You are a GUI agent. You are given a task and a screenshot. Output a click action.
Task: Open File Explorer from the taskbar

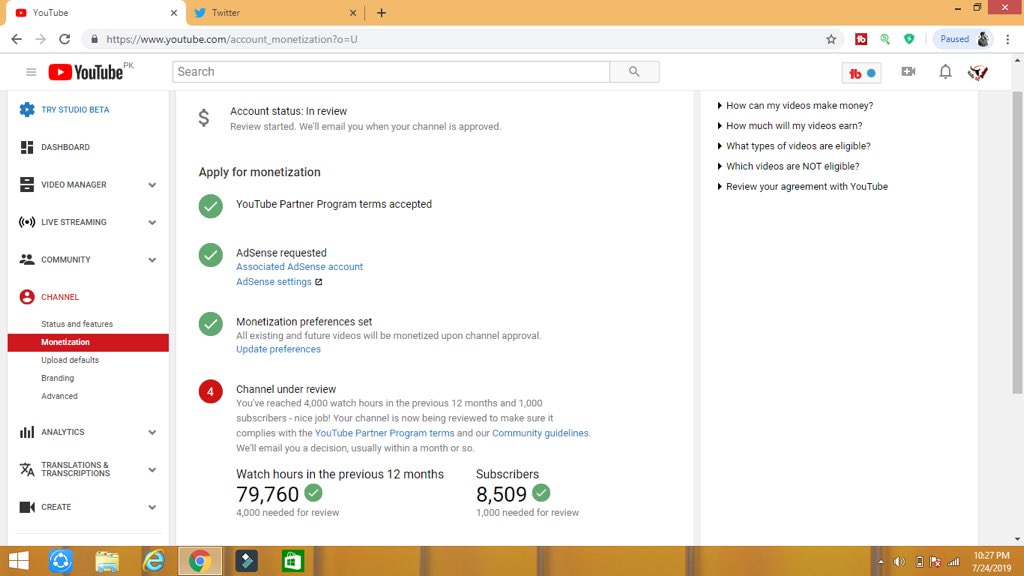(107, 561)
